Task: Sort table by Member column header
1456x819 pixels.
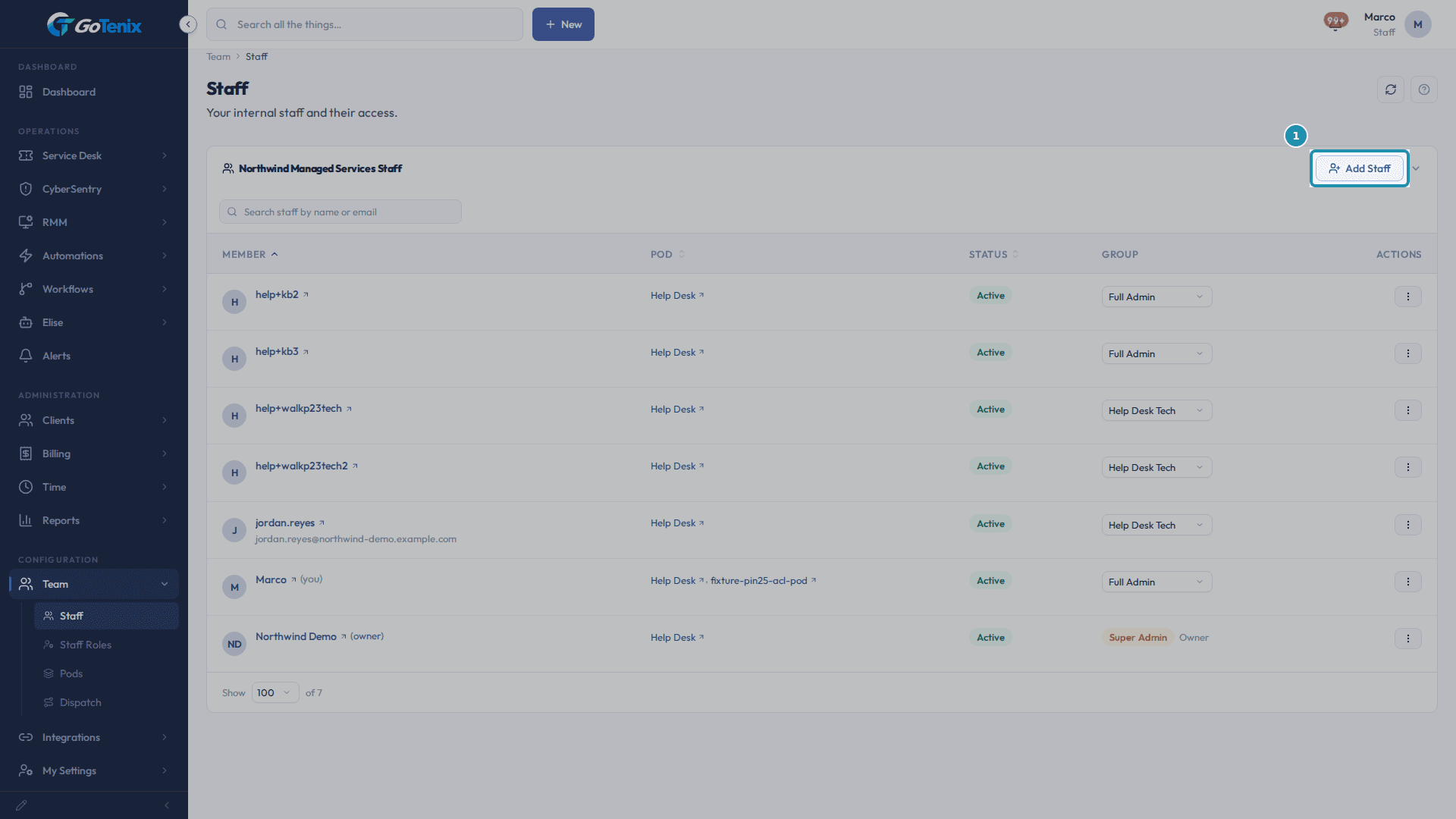Action: coord(250,254)
